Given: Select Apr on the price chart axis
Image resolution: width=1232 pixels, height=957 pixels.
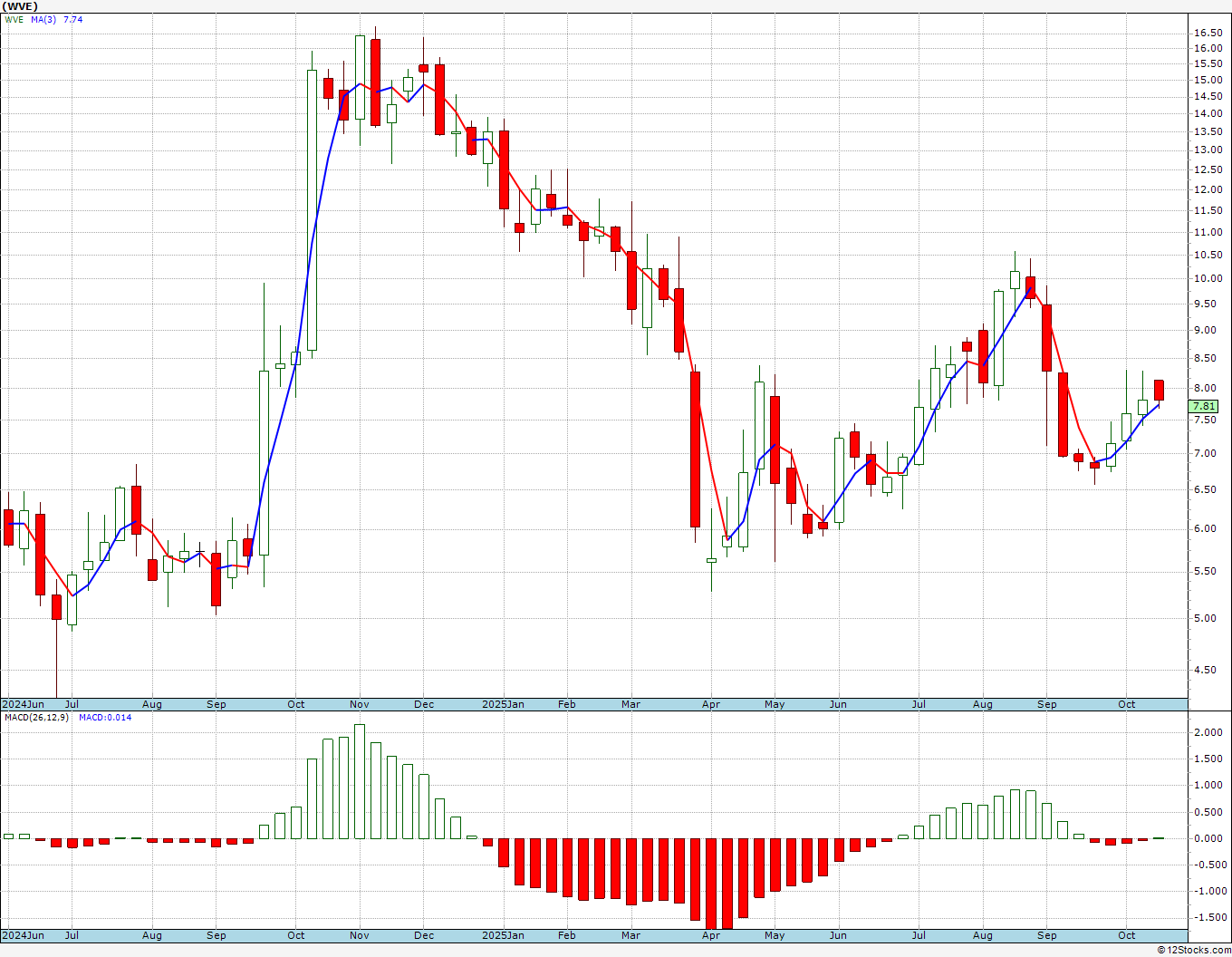Looking at the screenshot, I should 711,704.
